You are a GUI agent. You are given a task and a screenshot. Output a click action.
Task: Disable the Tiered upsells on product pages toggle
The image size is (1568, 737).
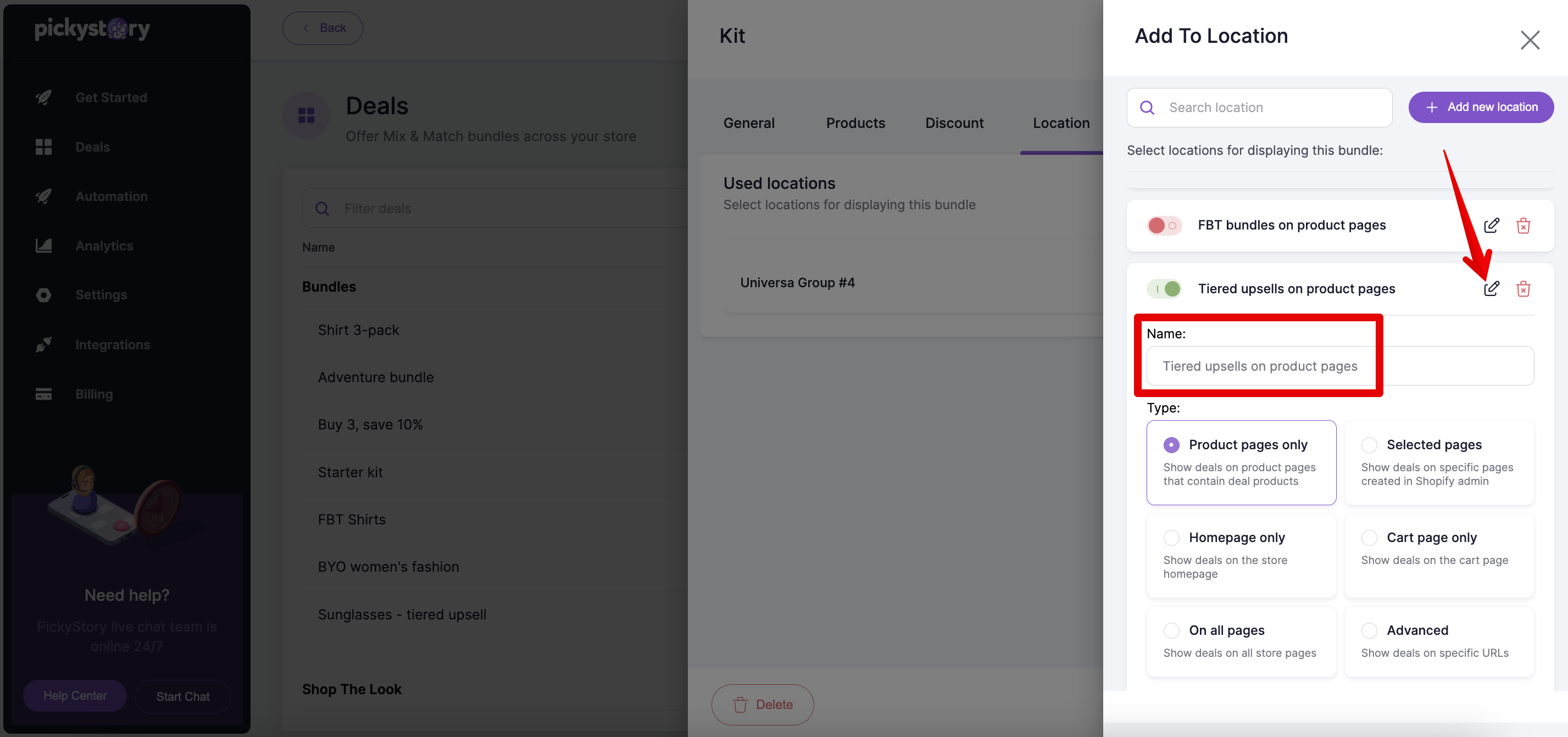pos(1164,288)
